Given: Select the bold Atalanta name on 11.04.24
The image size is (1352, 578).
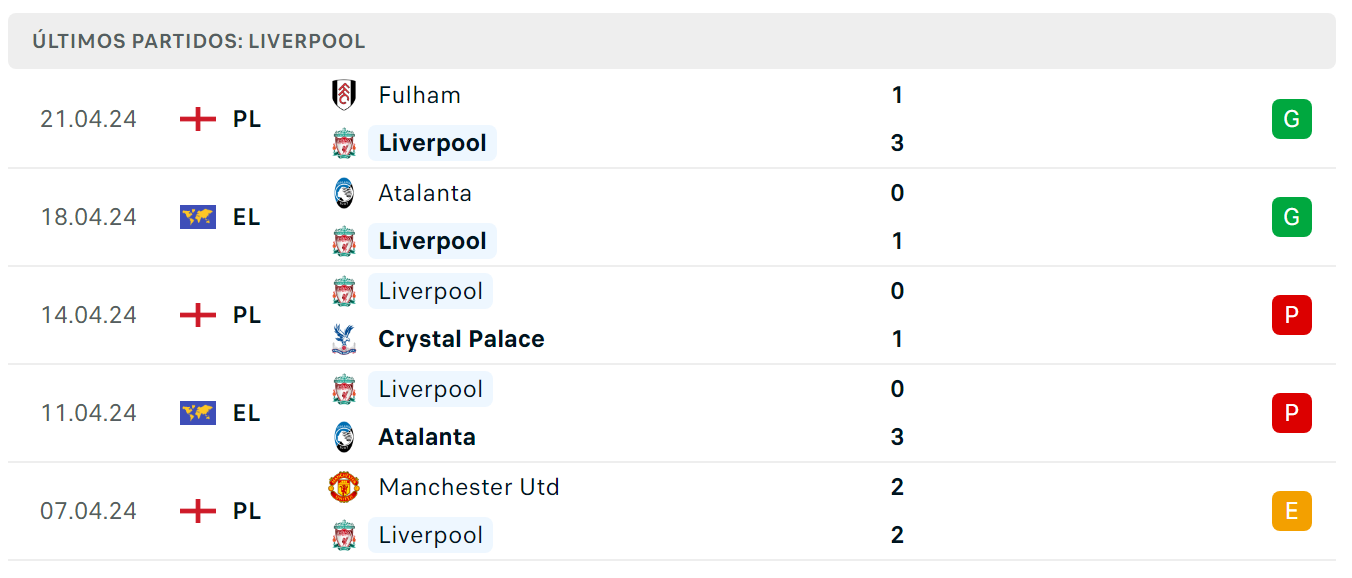Looking at the screenshot, I should 427,437.
